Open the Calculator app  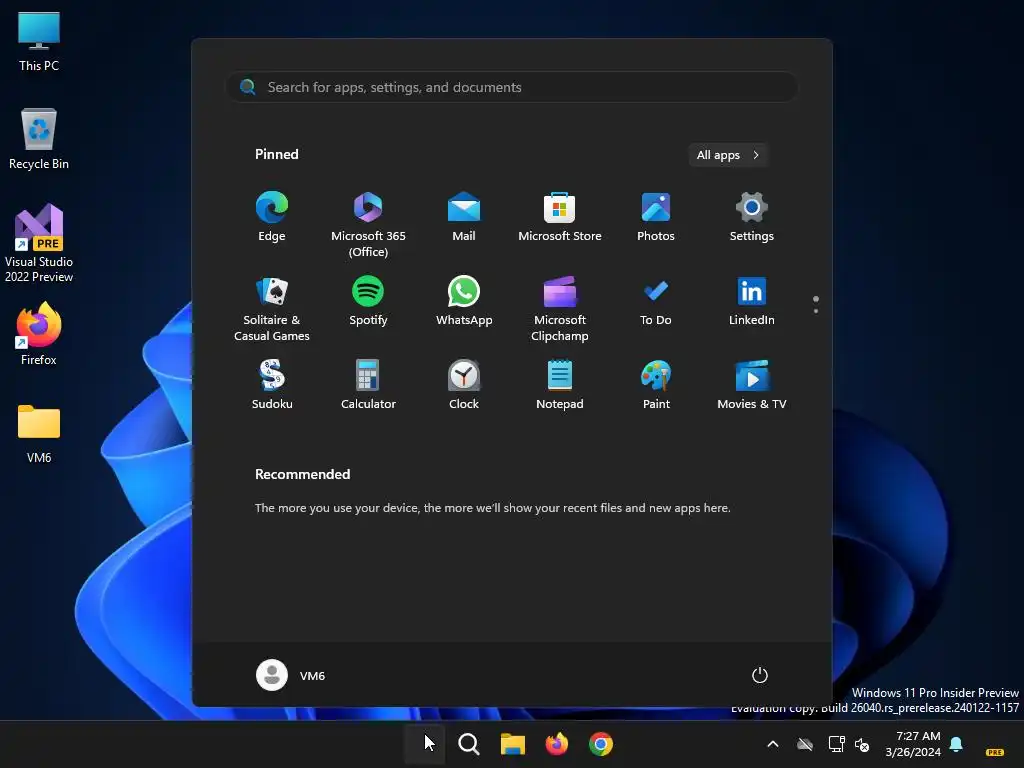(x=368, y=385)
